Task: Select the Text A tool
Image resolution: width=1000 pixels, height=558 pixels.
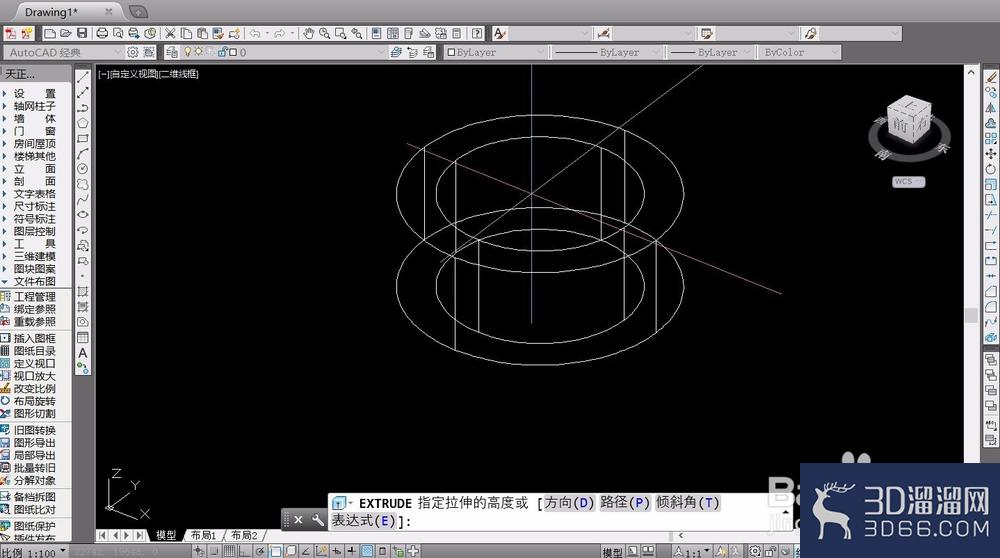Action: point(82,353)
